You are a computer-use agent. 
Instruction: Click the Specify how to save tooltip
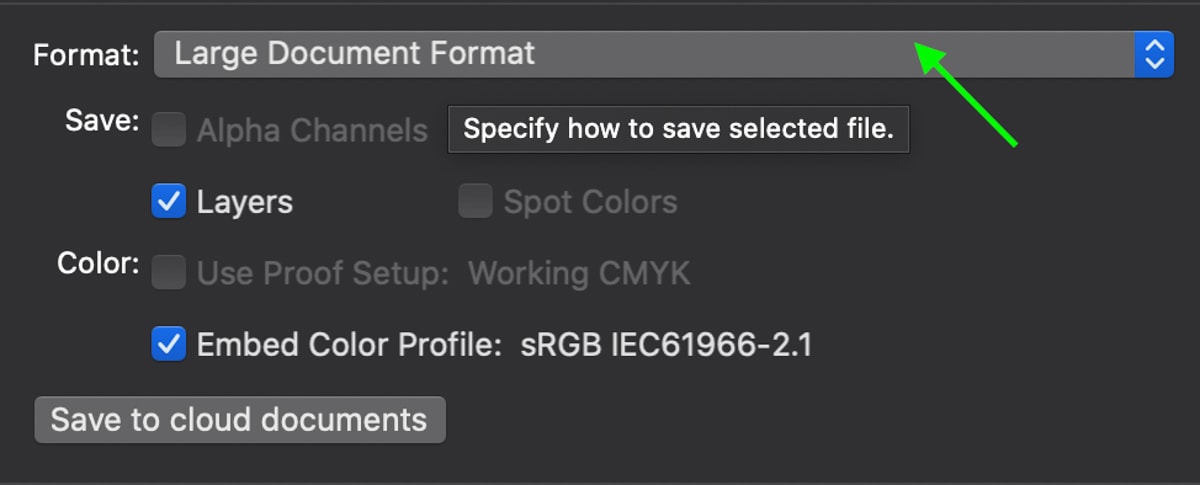678,129
